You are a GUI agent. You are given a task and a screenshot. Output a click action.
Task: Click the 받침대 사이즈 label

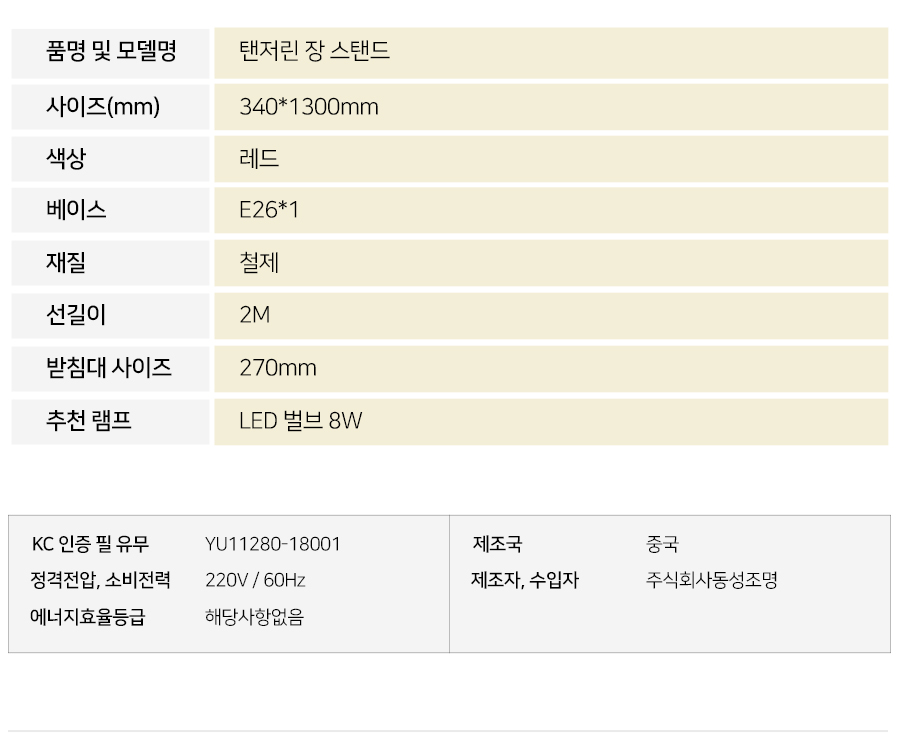coord(109,368)
